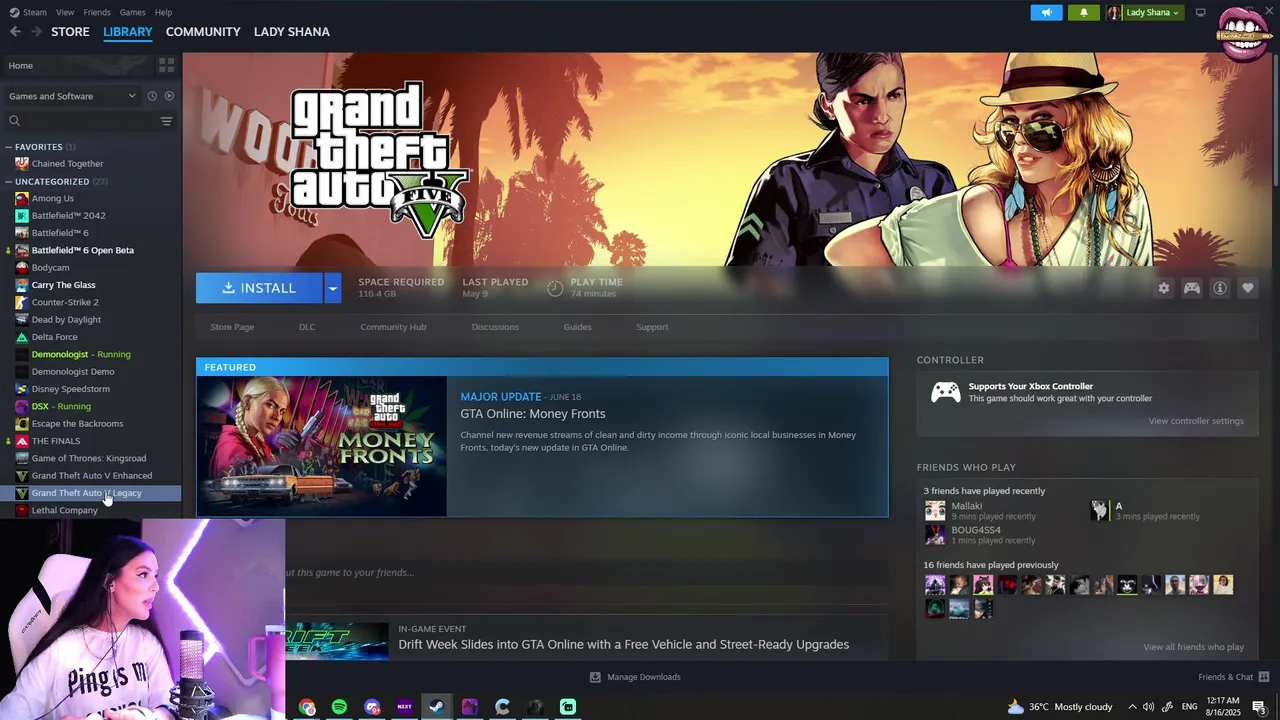Open the Community Hub link
The height and width of the screenshot is (720, 1280).
point(393,327)
